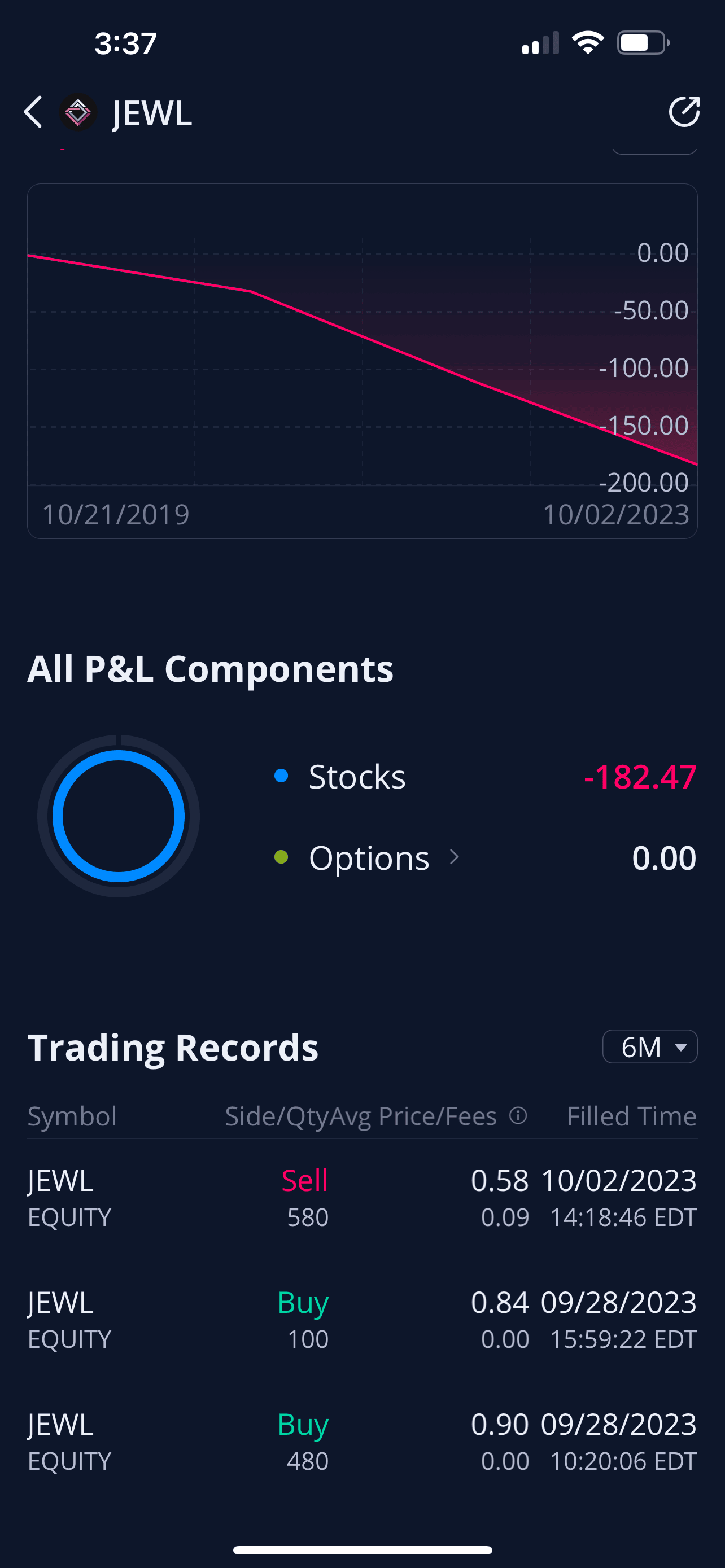725x1568 pixels.
Task: Tap the P&L line chart end point
Action: click(x=695, y=464)
